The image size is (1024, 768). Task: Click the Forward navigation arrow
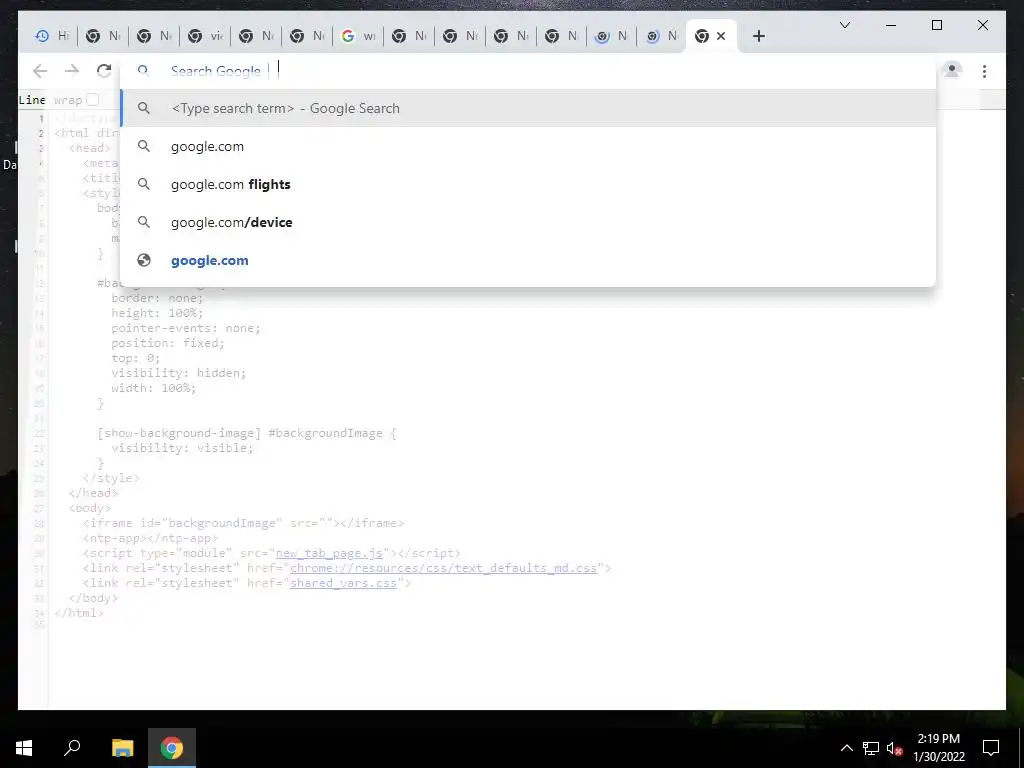72,71
